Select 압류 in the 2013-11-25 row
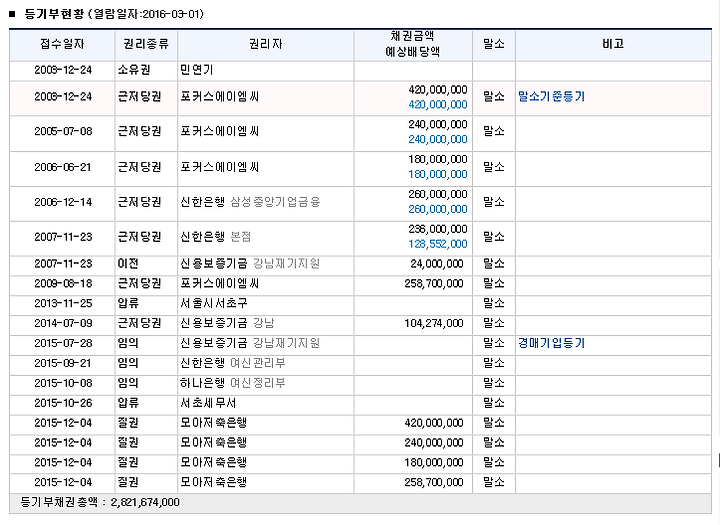 (x=128, y=303)
